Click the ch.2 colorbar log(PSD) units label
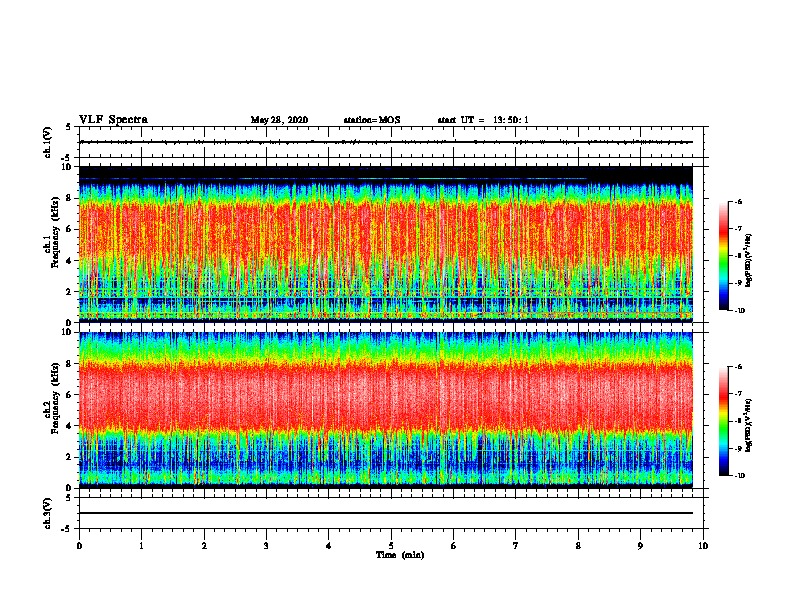This screenshot has width=792, height=612. point(749,425)
